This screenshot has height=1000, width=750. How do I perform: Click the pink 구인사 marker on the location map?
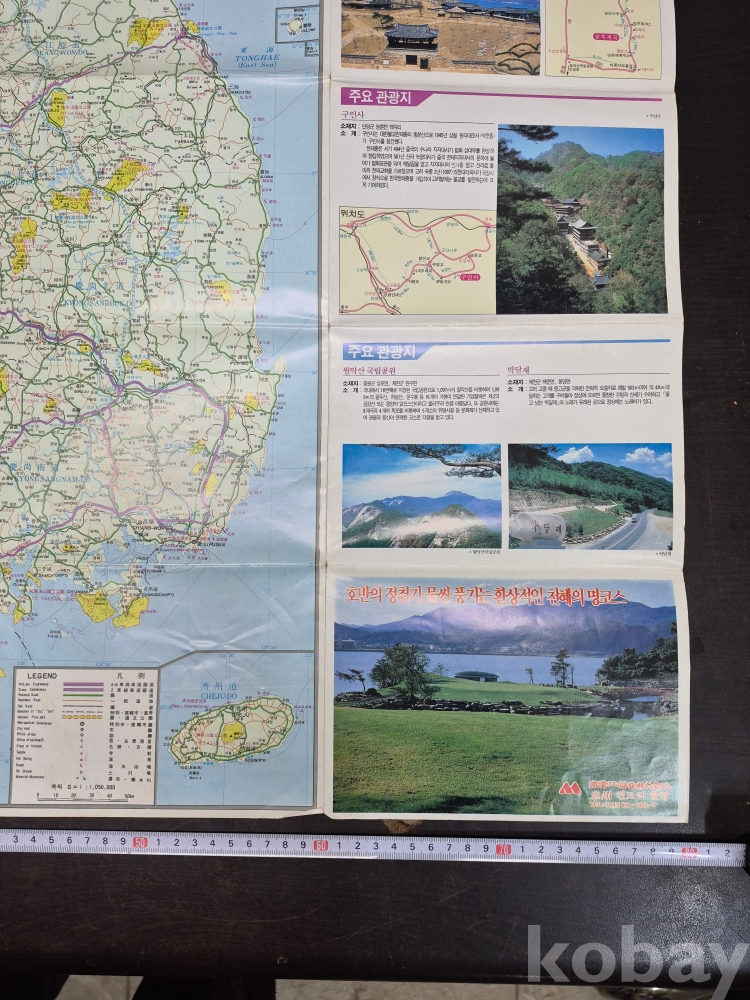(x=469, y=279)
